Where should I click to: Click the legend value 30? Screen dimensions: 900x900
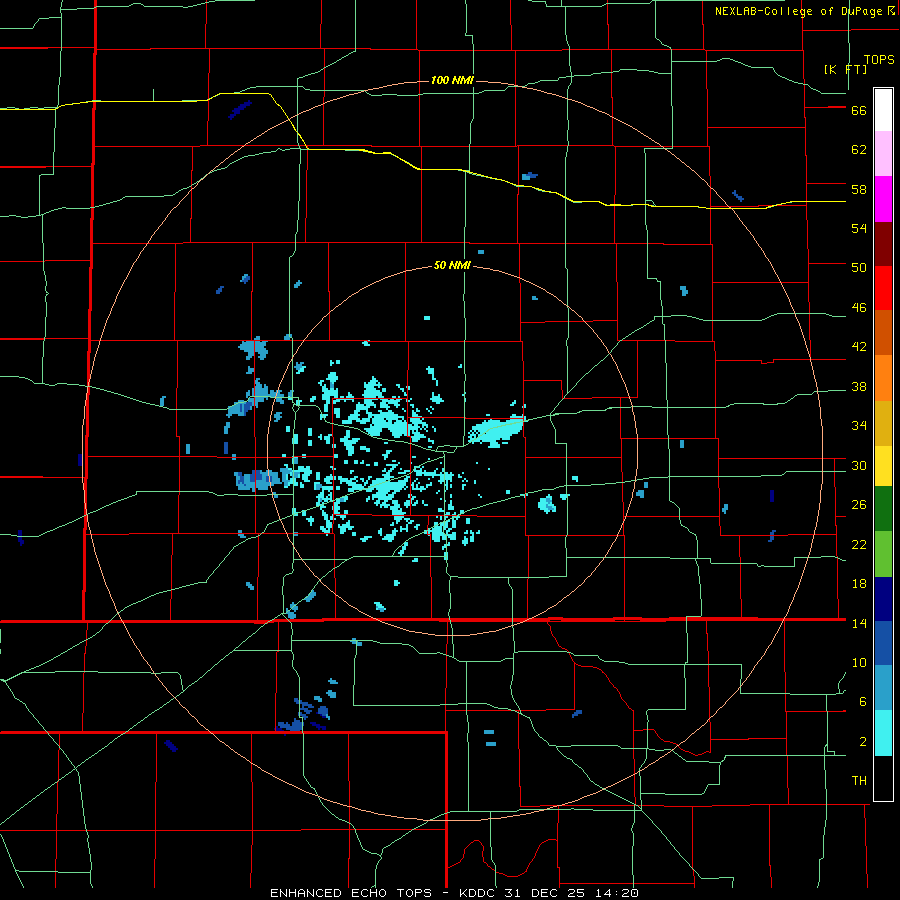click(x=859, y=465)
